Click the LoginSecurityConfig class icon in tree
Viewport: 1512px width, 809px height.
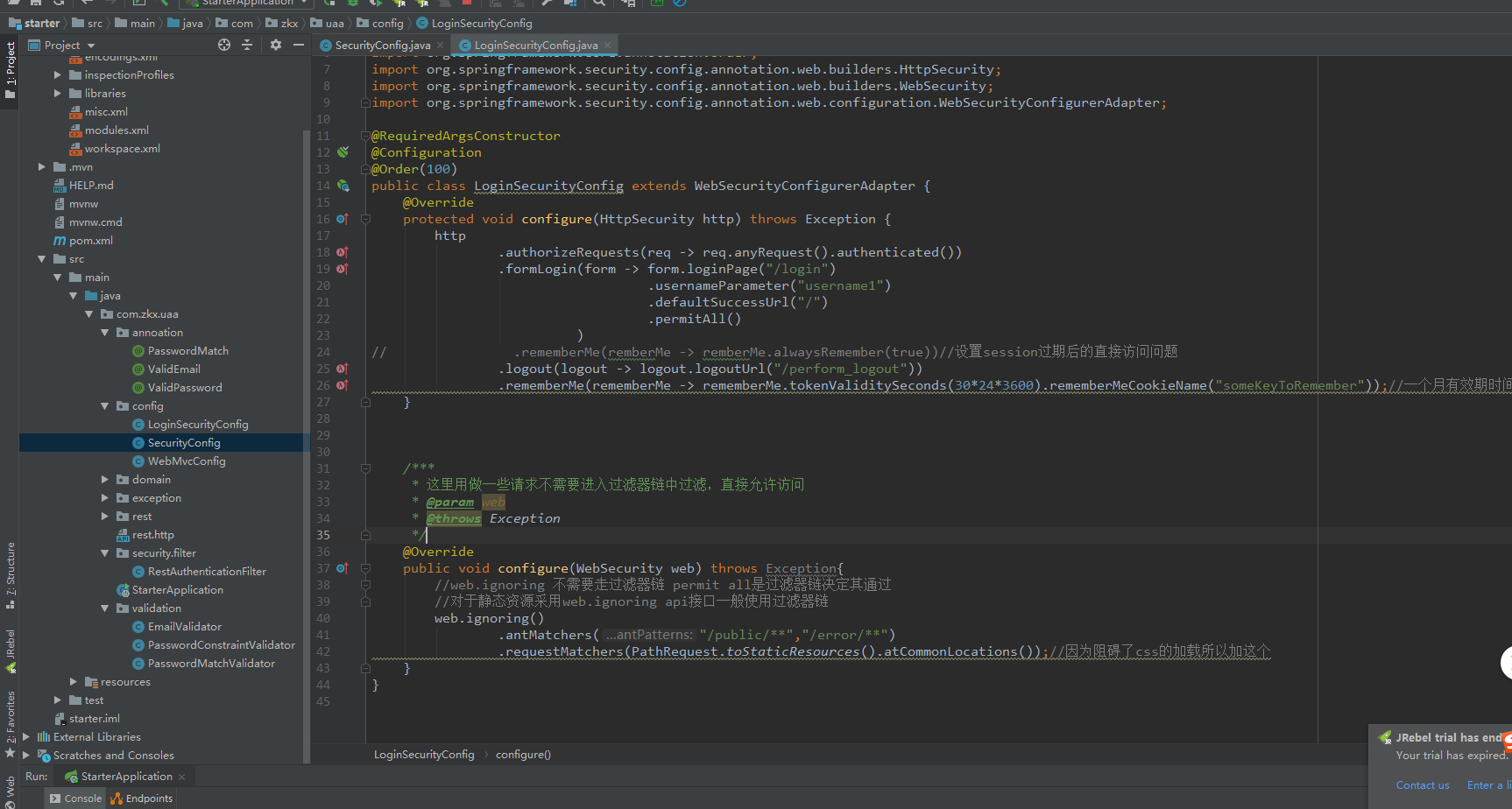pyautogui.click(x=138, y=425)
